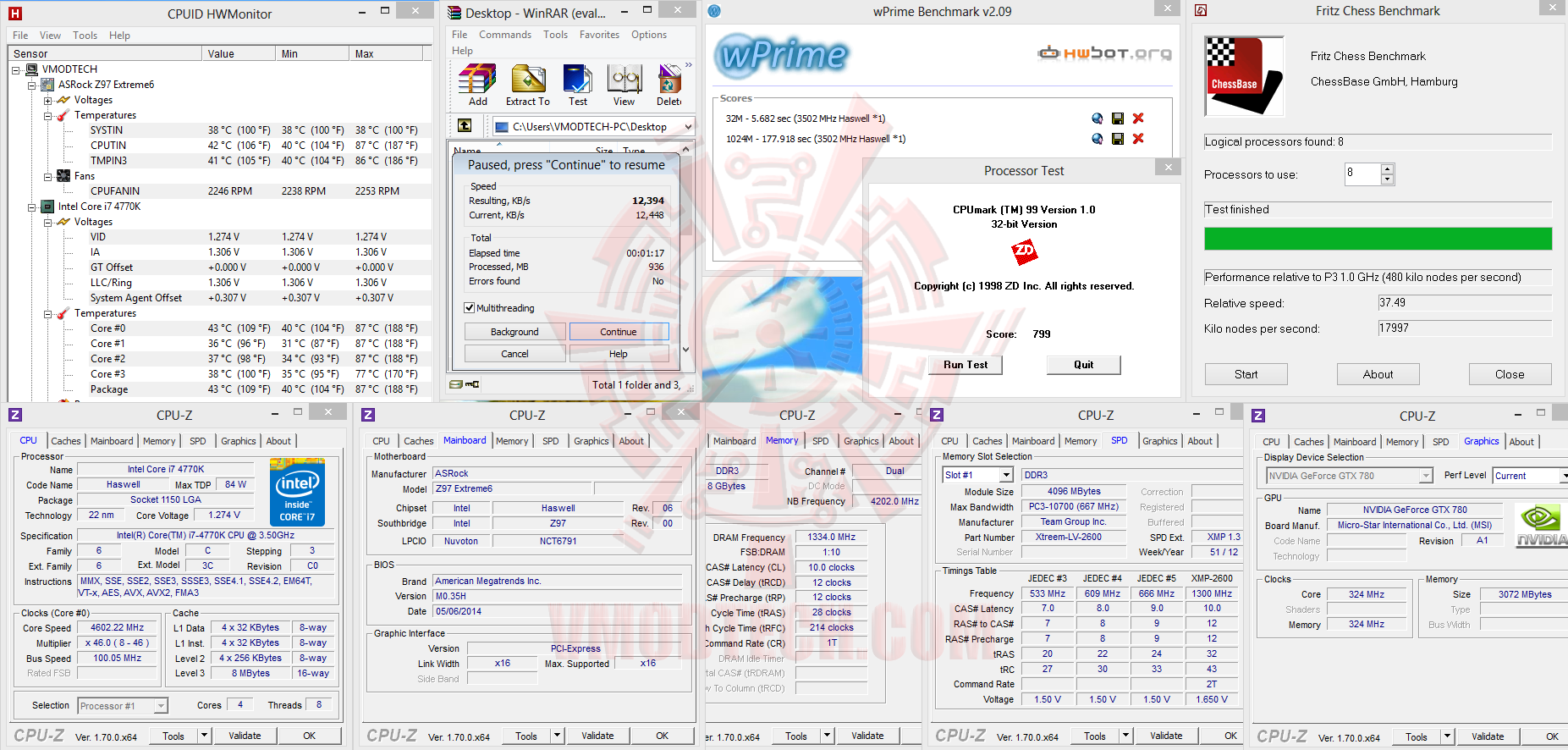Click the Intel Core i7 badge in CPU-Z
This screenshot has width=1568, height=750.
tap(297, 492)
